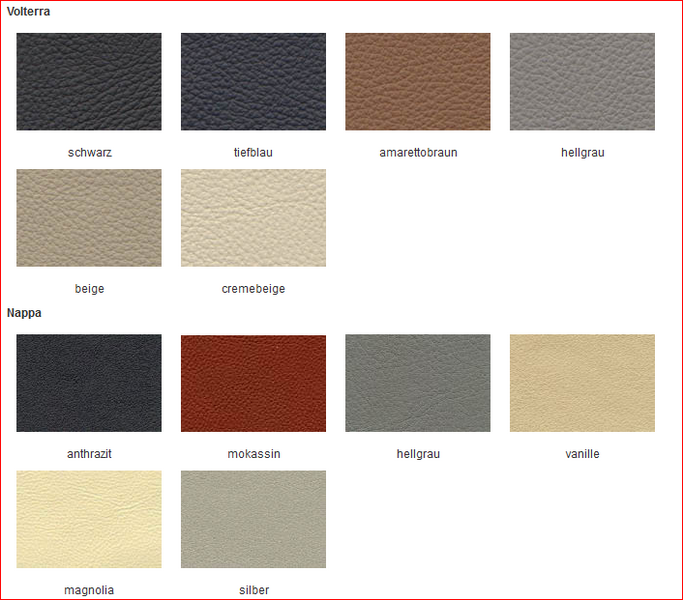Click the "cremebeige" text caption
This screenshot has width=683, height=600.
[253, 289]
